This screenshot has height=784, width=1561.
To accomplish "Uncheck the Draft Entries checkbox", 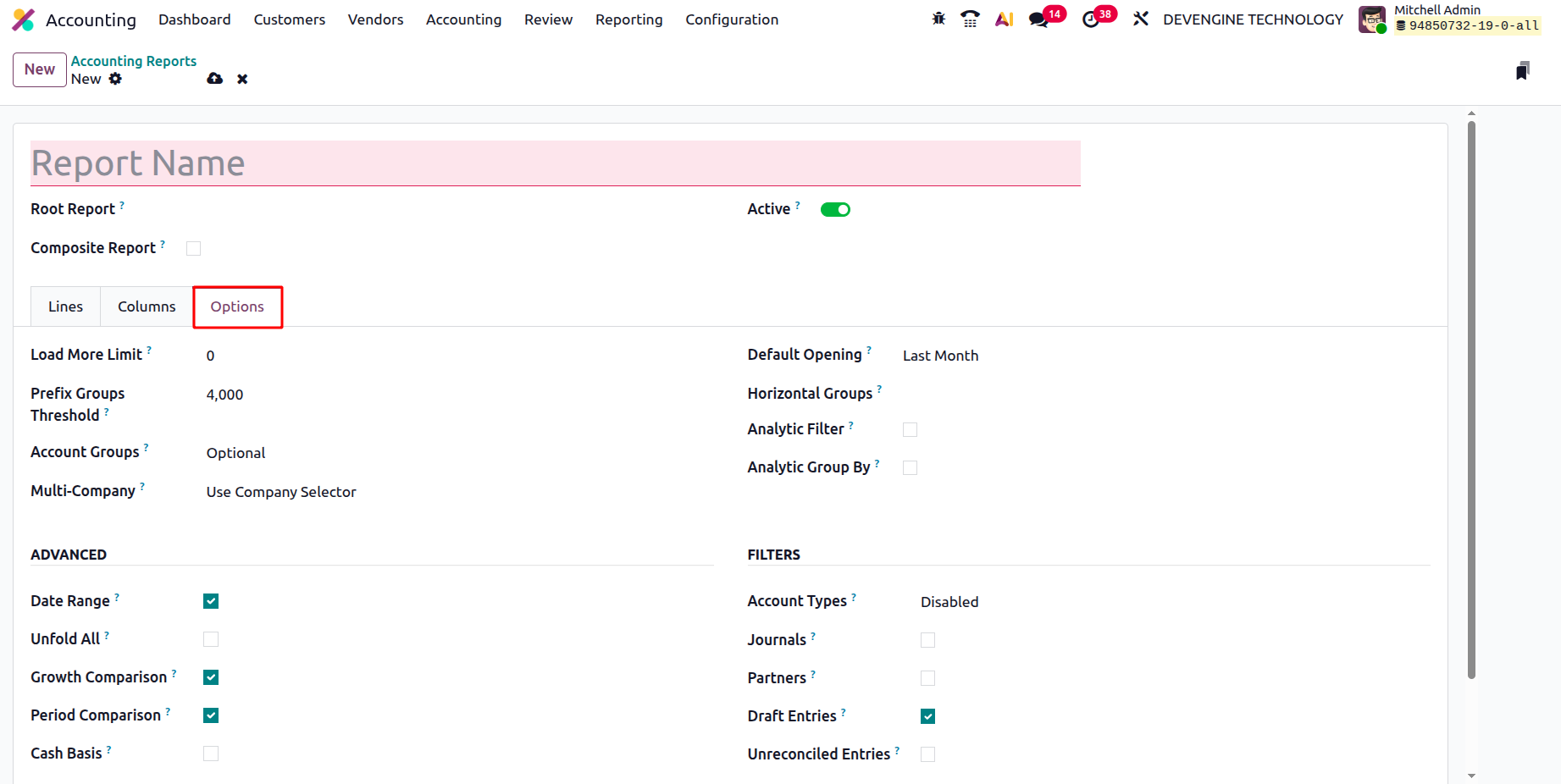I will [928, 716].
